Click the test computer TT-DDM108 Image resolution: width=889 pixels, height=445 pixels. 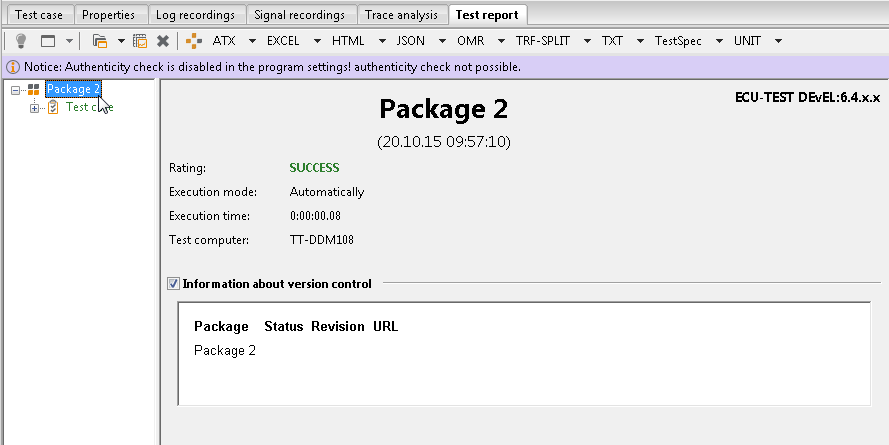(321, 240)
